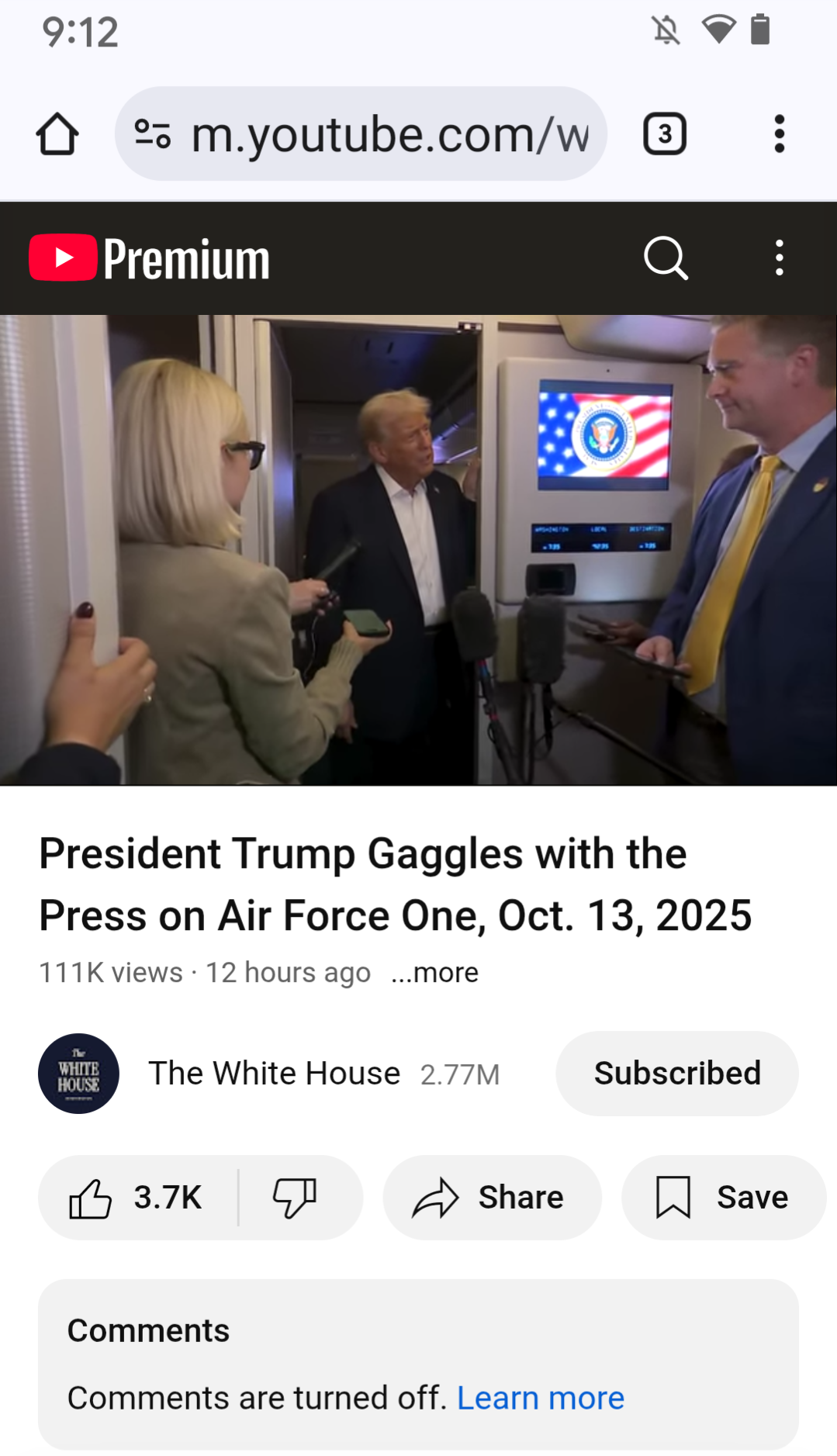Tap the browser home icon

[x=57, y=134]
